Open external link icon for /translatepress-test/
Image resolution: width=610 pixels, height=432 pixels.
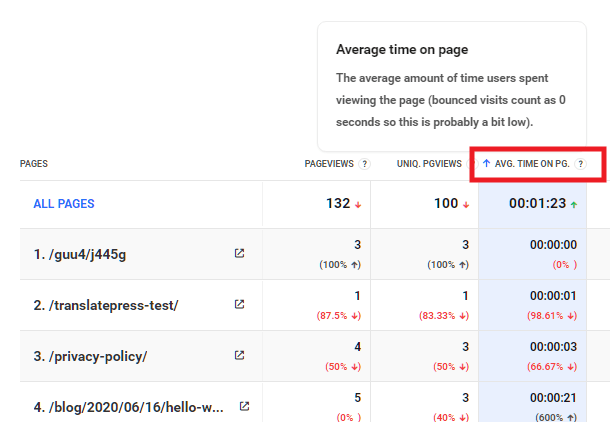(x=239, y=304)
